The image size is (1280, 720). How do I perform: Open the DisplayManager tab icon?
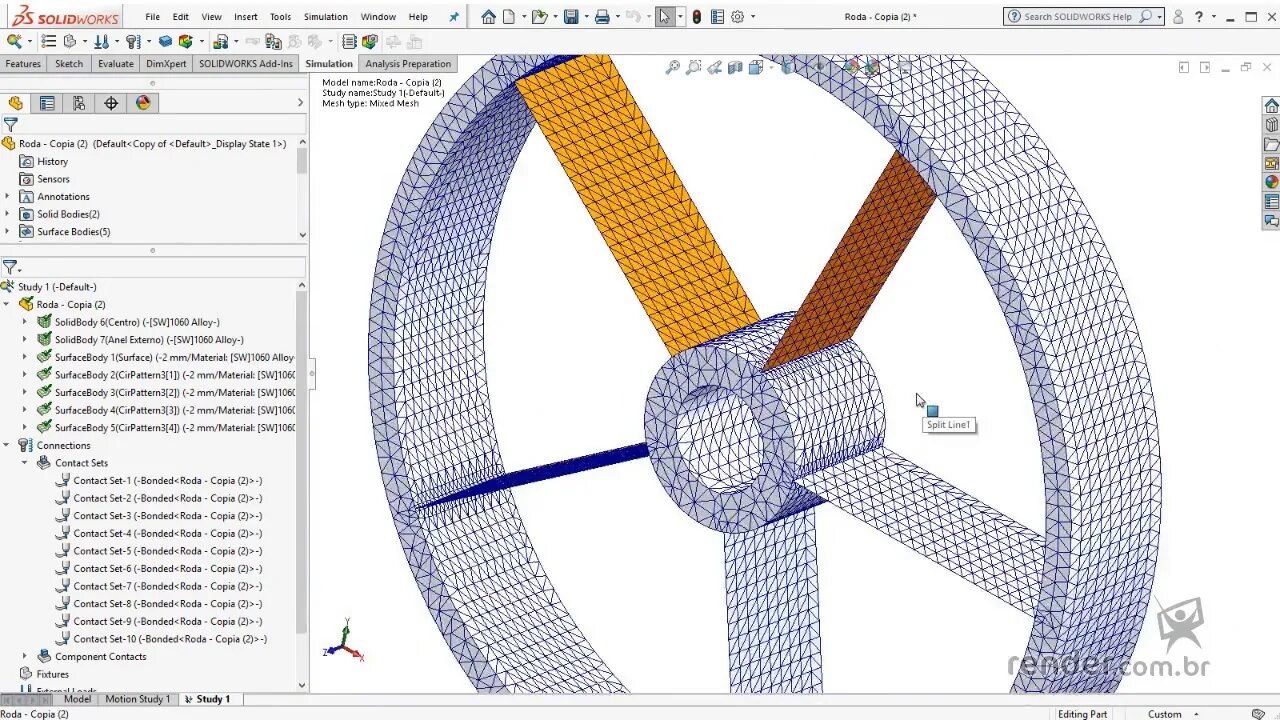(x=143, y=103)
